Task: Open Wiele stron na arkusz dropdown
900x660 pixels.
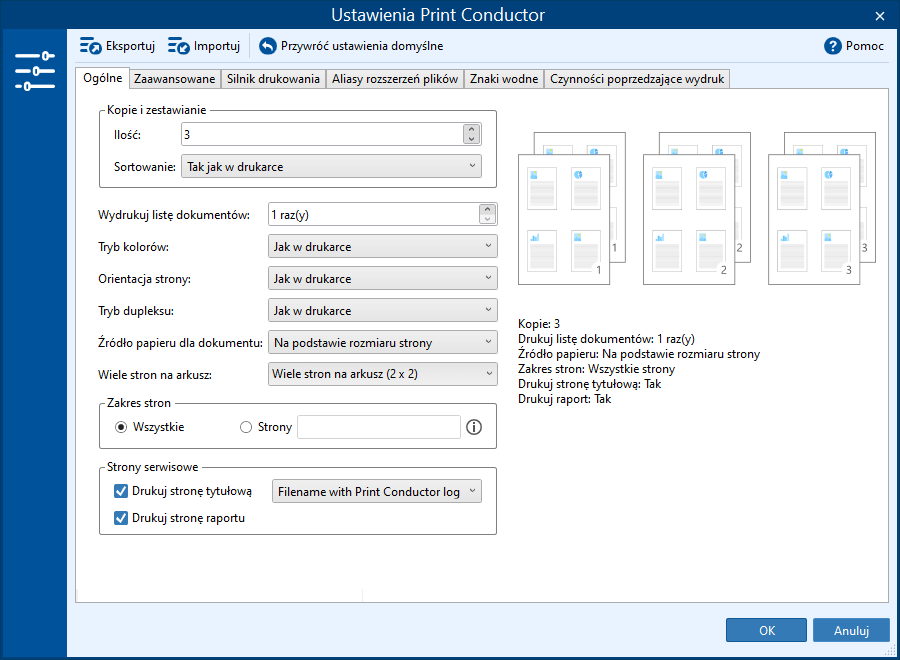Action: (382, 374)
